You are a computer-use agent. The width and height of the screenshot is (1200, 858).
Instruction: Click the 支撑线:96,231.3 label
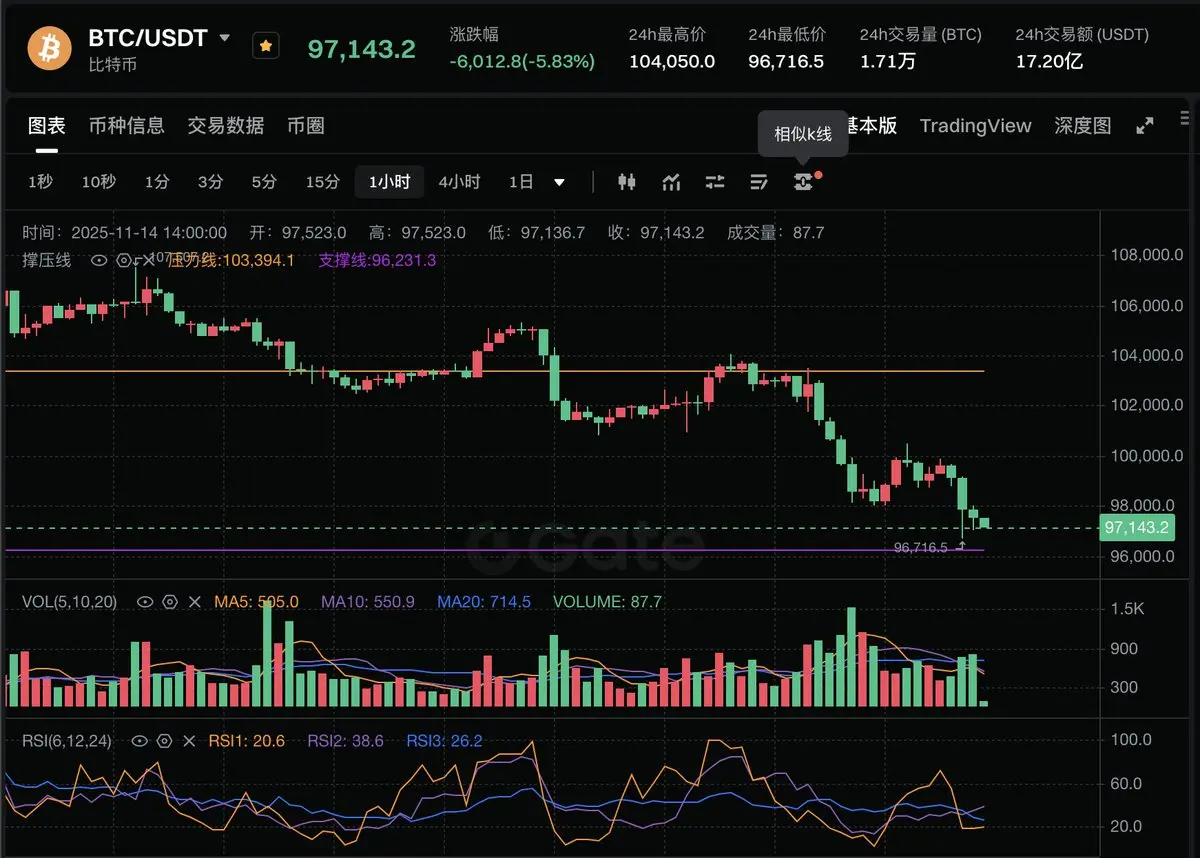coord(377,260)
